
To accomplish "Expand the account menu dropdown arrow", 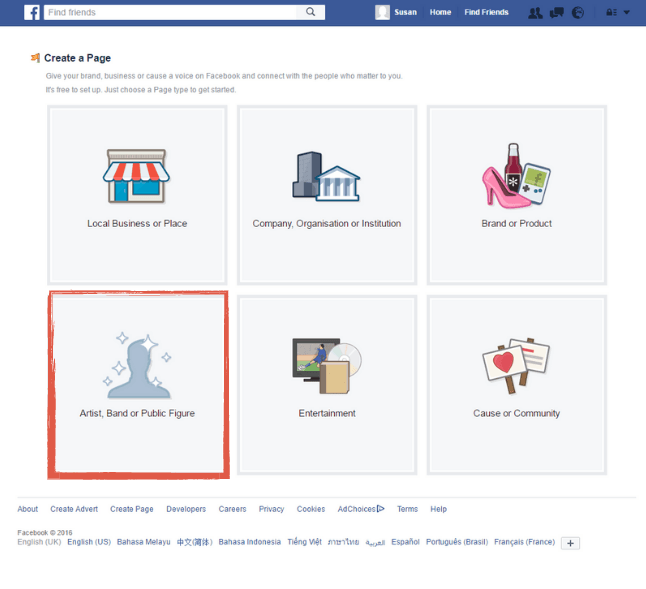I will (627, 13).
